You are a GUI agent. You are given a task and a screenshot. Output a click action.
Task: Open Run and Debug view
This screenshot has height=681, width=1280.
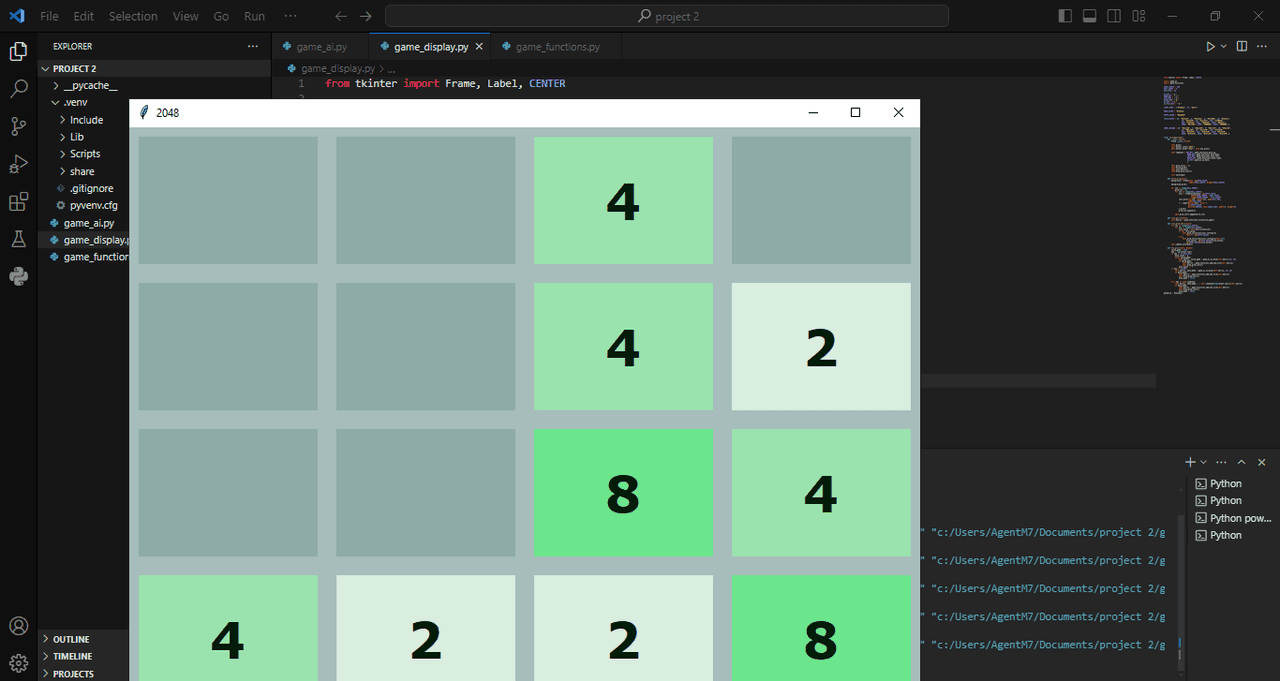(18, 164)
